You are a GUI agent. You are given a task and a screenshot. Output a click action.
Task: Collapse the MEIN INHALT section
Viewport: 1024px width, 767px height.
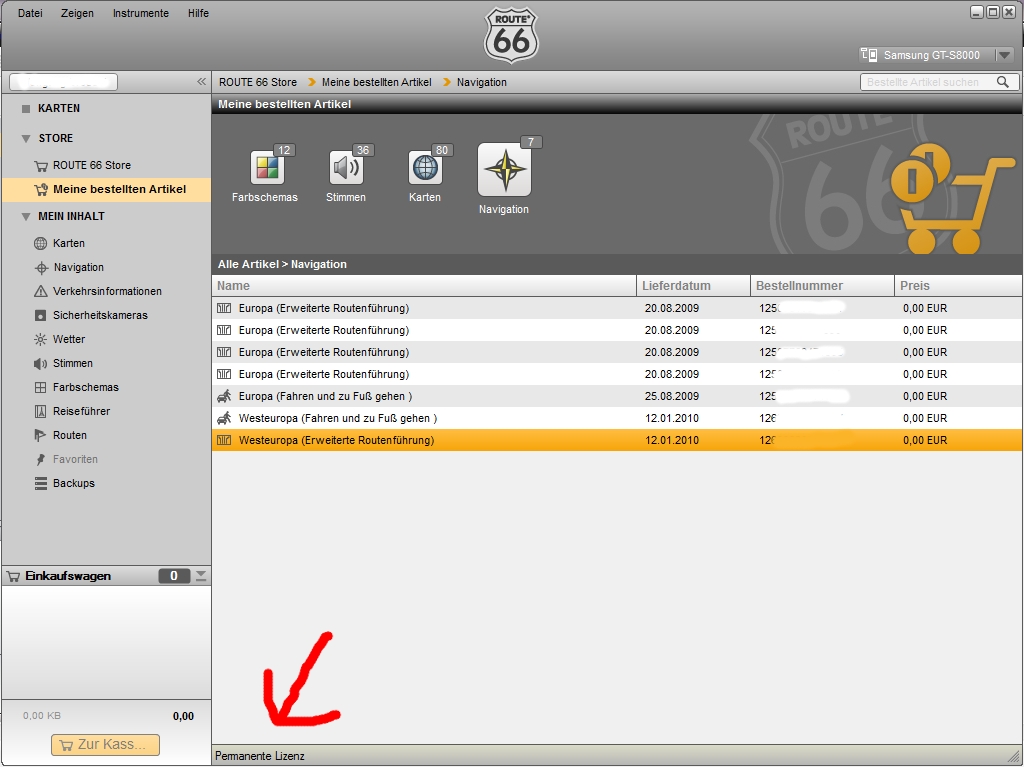point(26,216)
